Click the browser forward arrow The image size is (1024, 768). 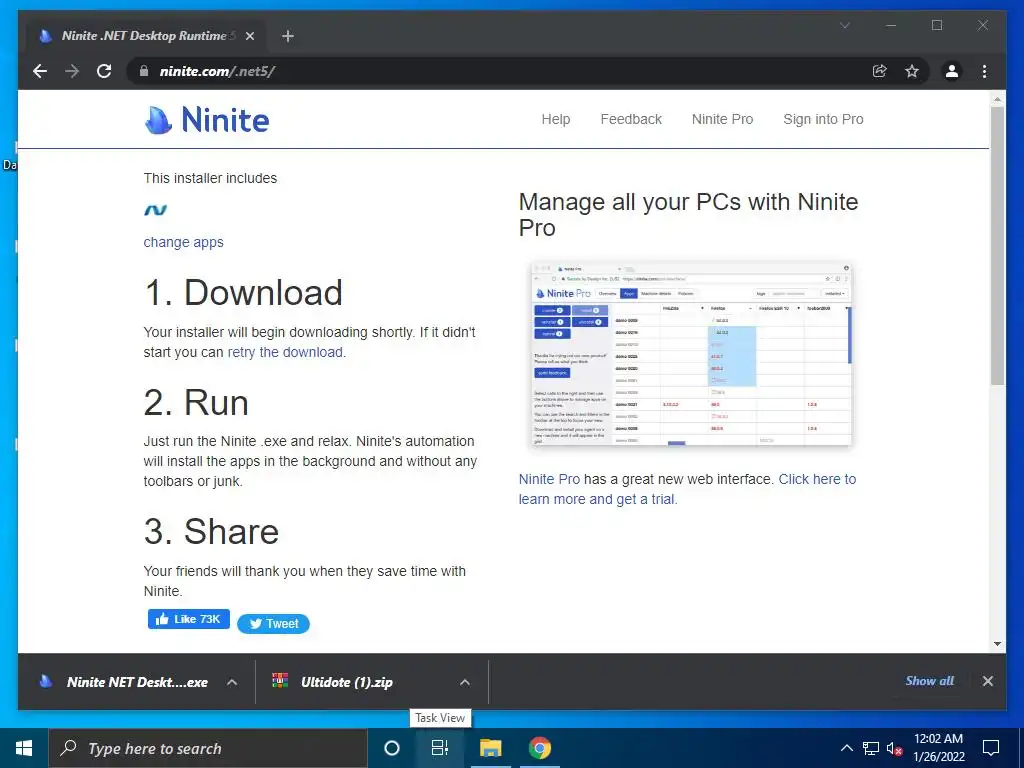[72, 71]
